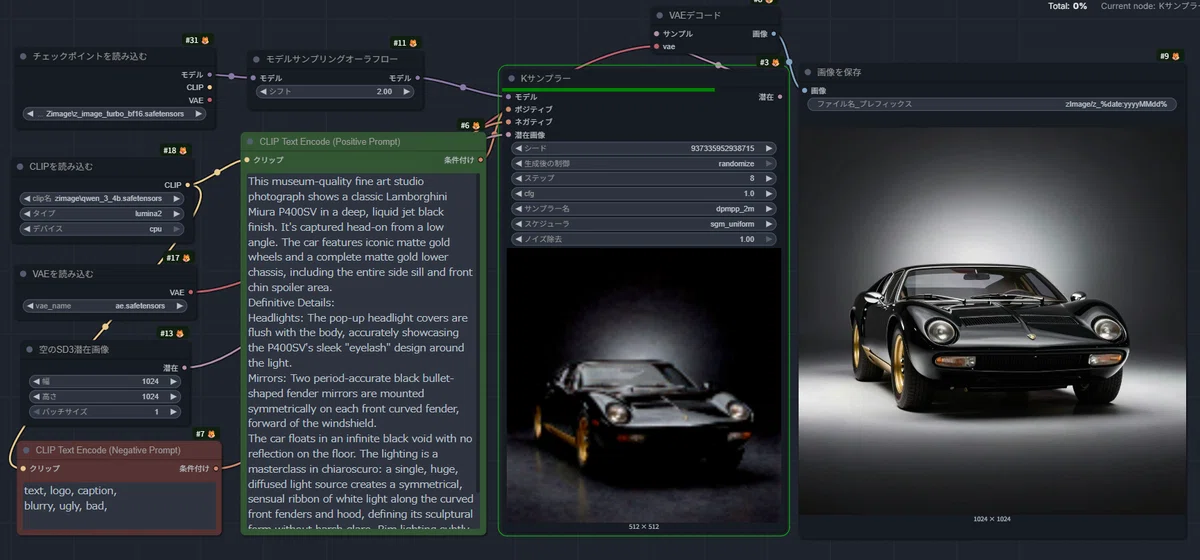The width and height of the screenshot is (1200, 560).
Task: Click the 条件付け output socket on Negative Prompt
Action: (x=217, y=468)
